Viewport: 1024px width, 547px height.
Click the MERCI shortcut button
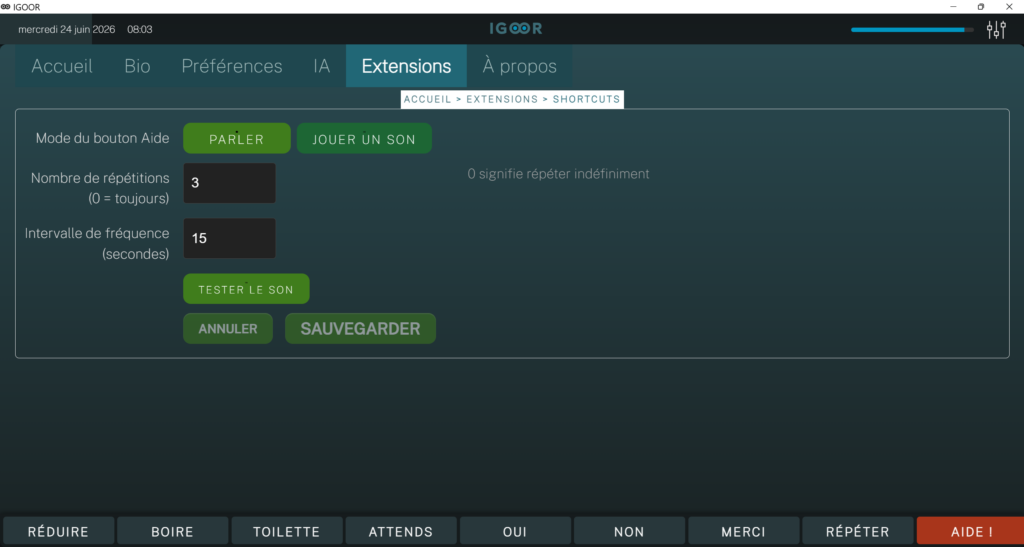[x=744, y=531]
